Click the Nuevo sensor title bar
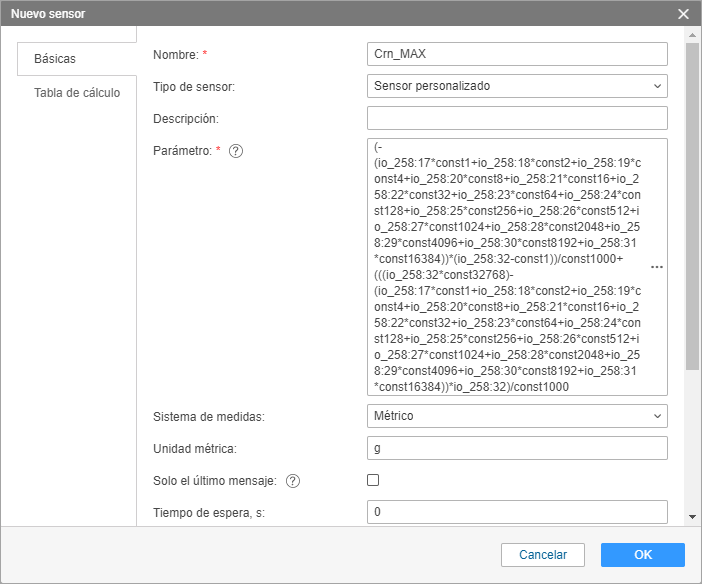The image size is (702, 584). point(300,14)
